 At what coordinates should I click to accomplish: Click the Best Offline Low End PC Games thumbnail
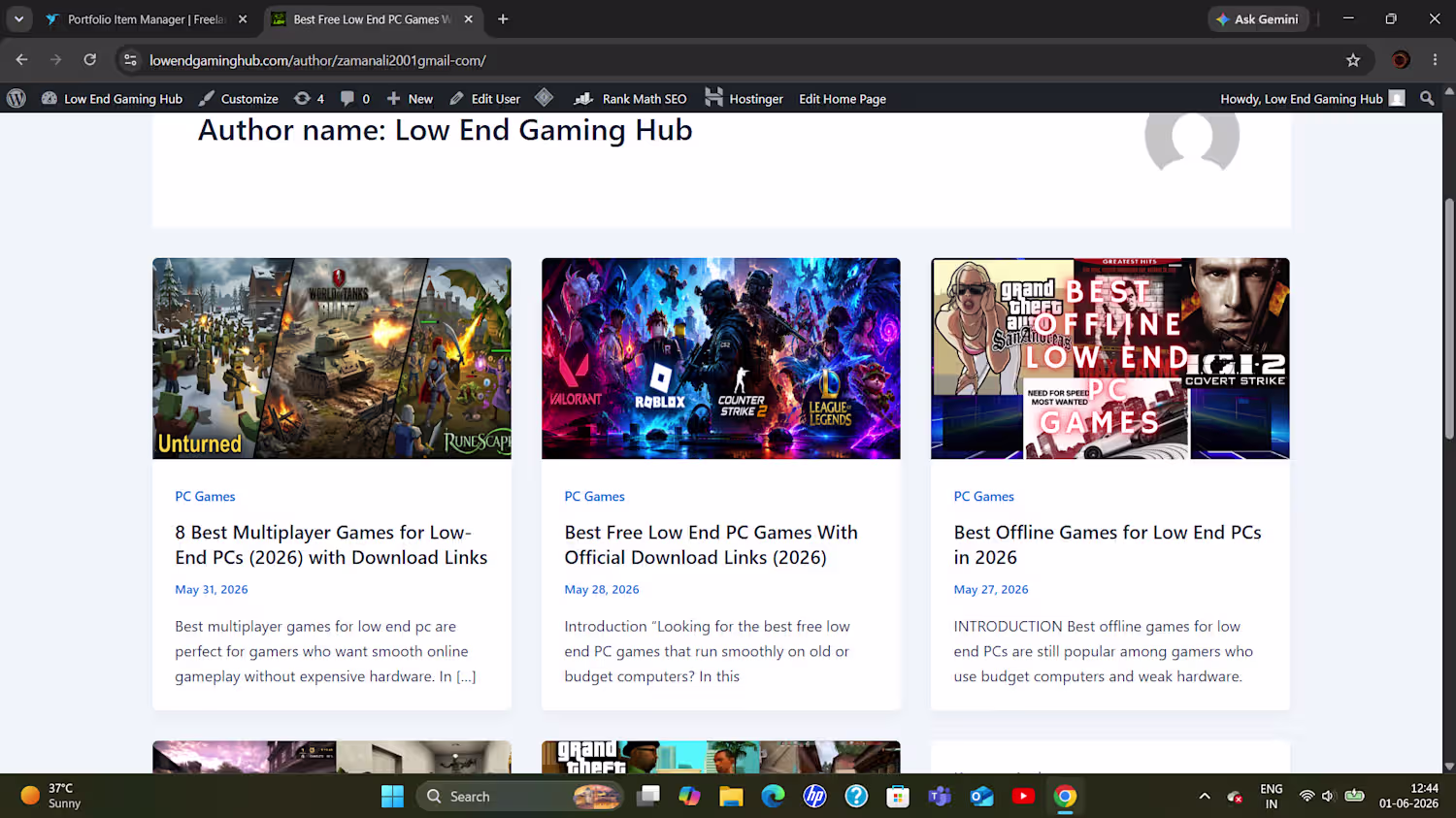click(1110, 358)
